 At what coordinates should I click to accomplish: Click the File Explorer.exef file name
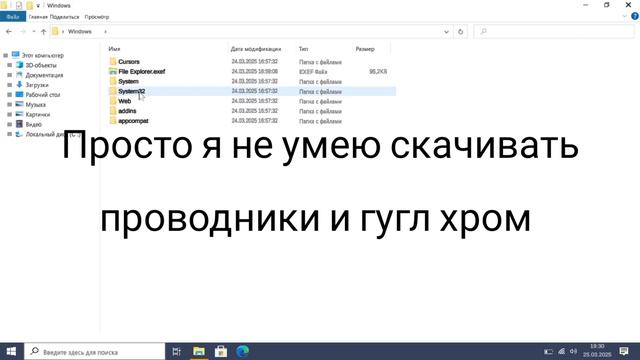click(x=142, y=71)
